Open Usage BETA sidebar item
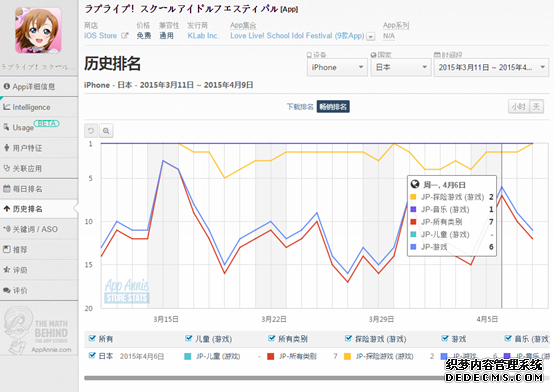 [x=39, y=127]
